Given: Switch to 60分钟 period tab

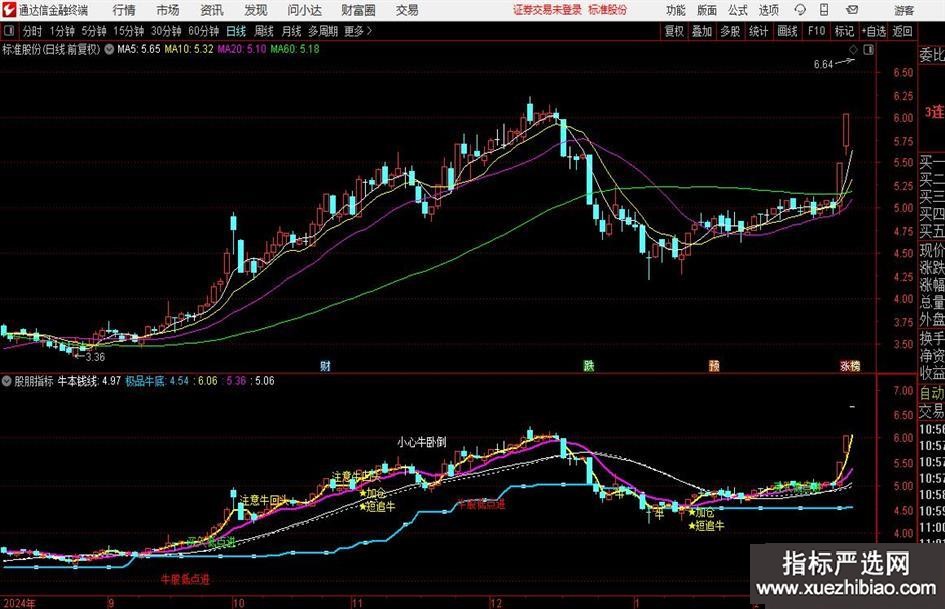Looking at the screenshot, I should (x=204, y=31).
